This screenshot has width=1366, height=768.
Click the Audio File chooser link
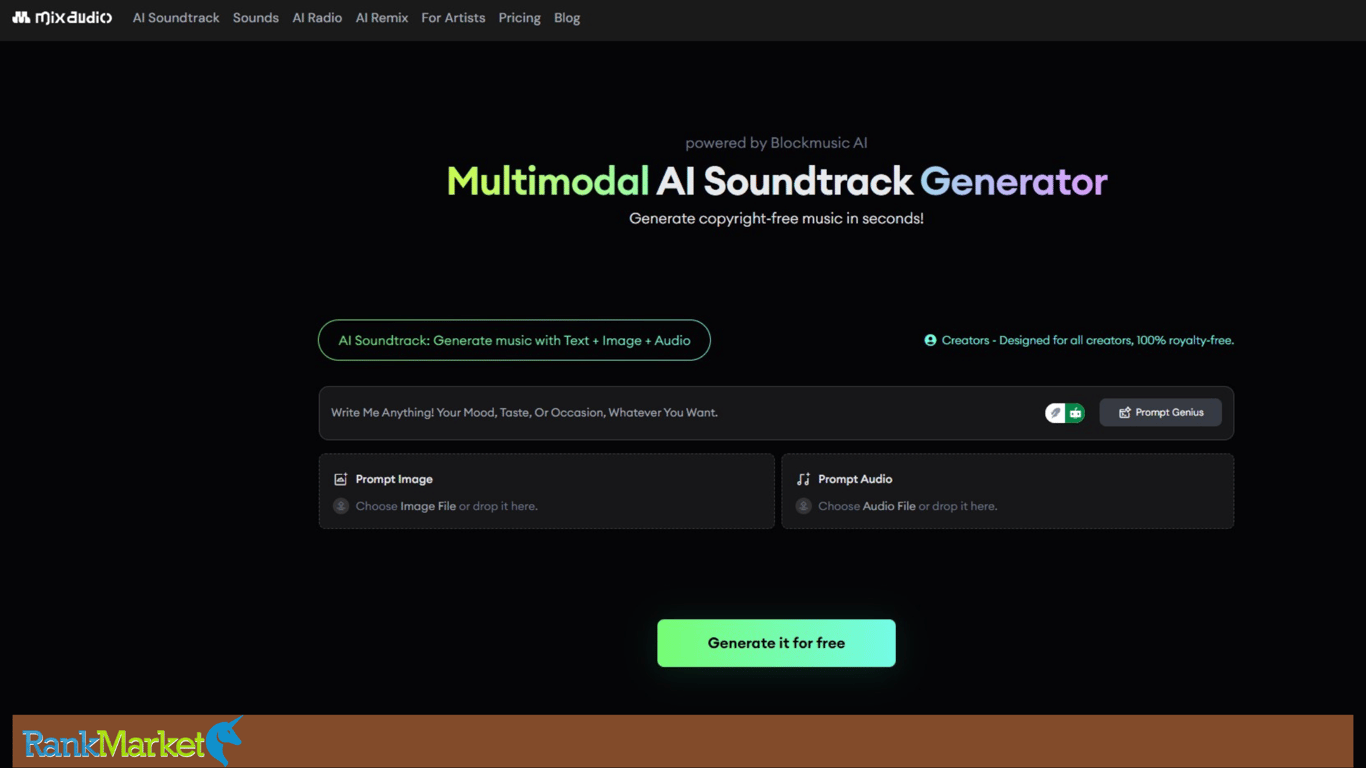click(x=889, y=506)
